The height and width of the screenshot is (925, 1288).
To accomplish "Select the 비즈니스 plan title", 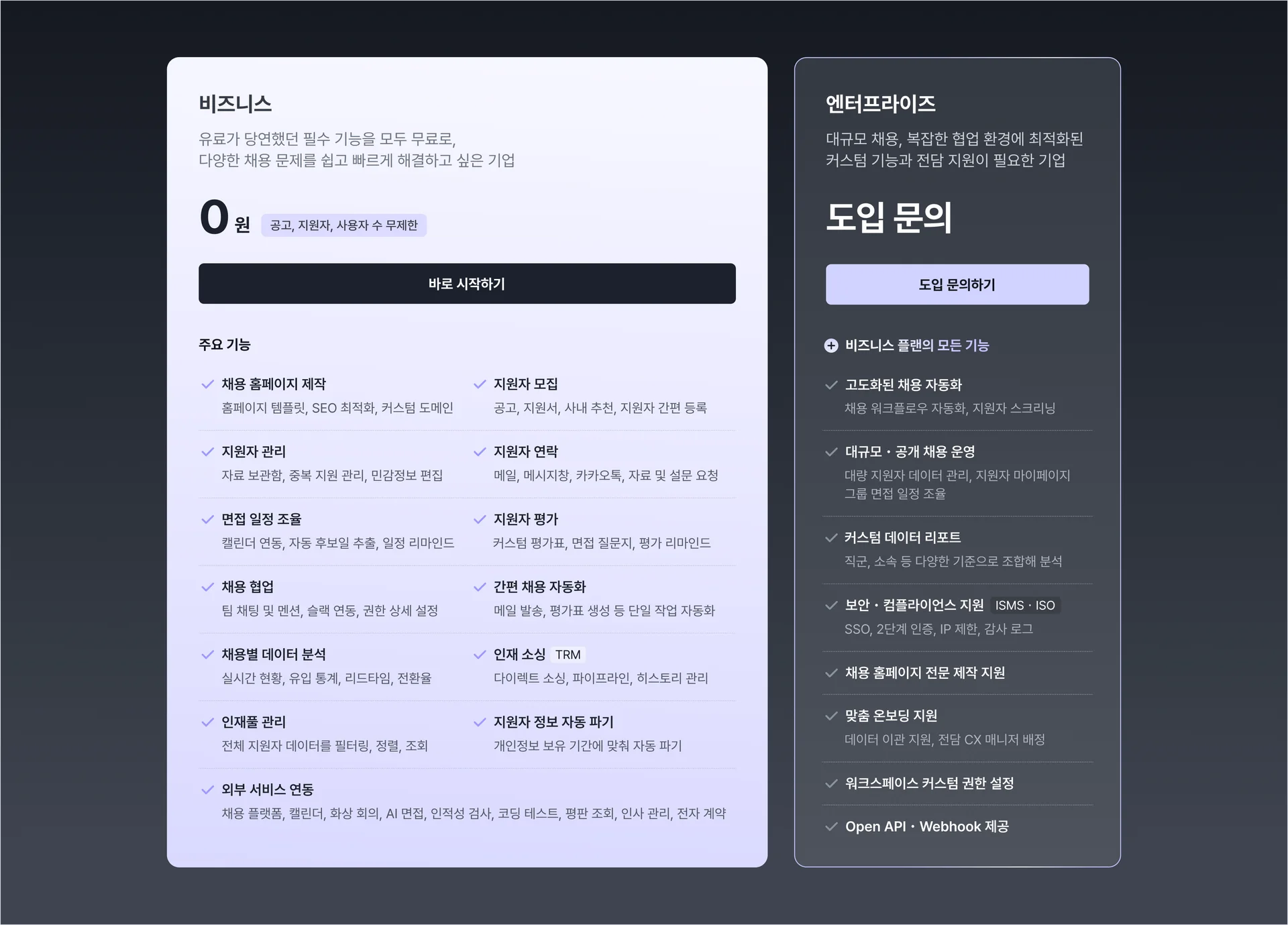I will pyautogui.click(x=235, y=104).
